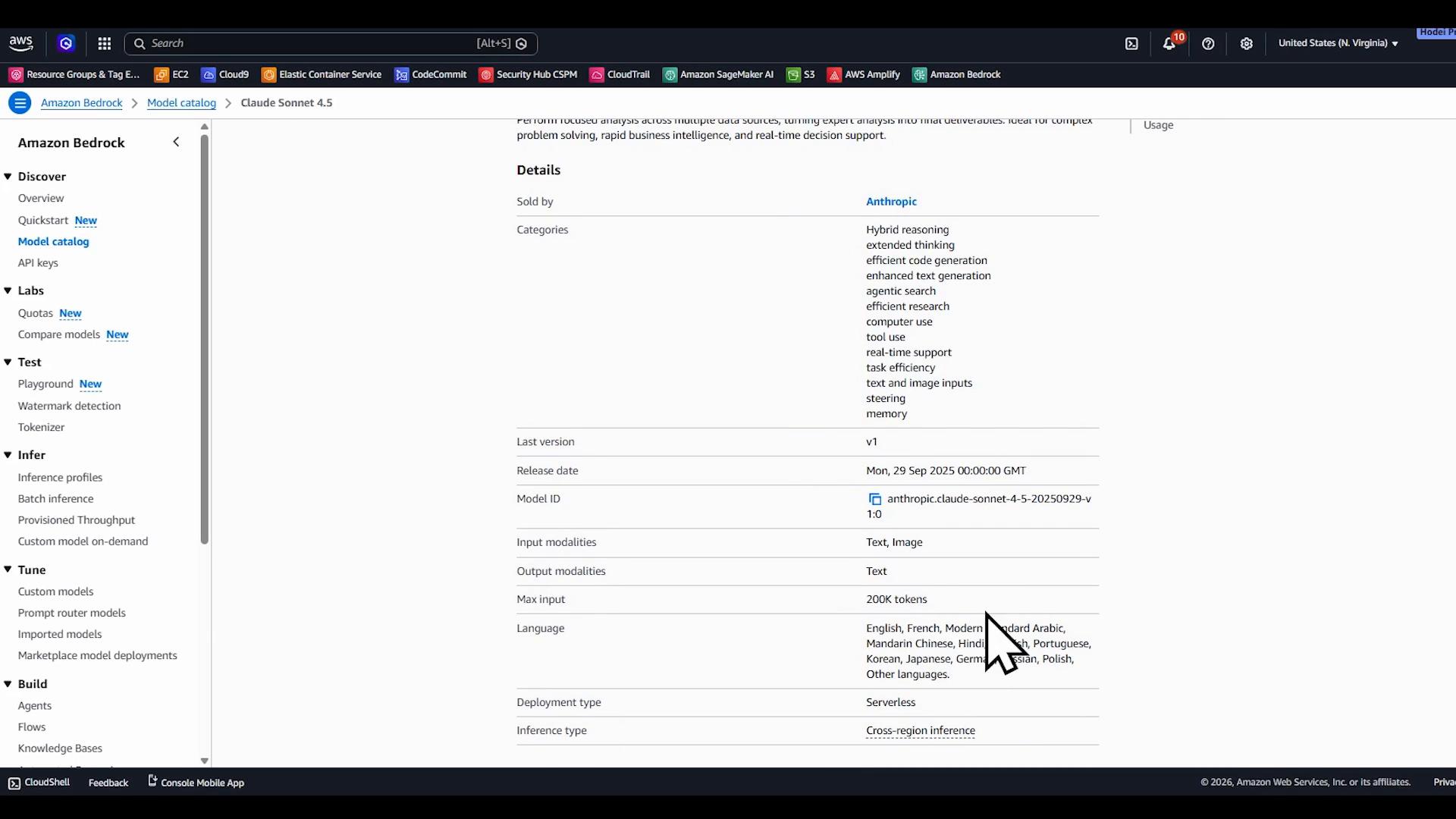Copy the Model ID with copy icon
Viewport: 1456px width, 819px height.
click(x=874, y=499)
